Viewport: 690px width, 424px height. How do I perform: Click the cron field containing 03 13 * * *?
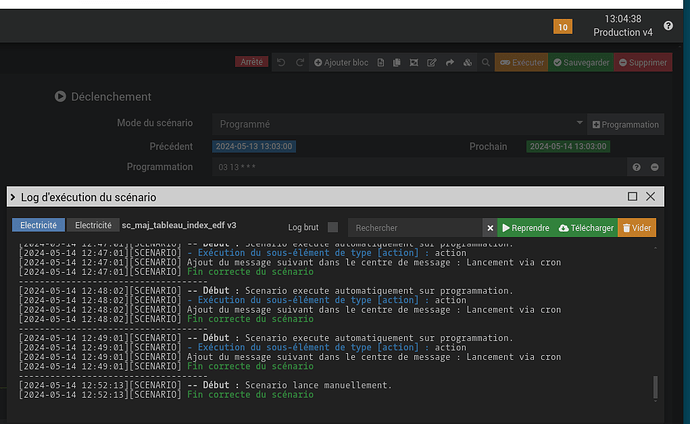419,167
